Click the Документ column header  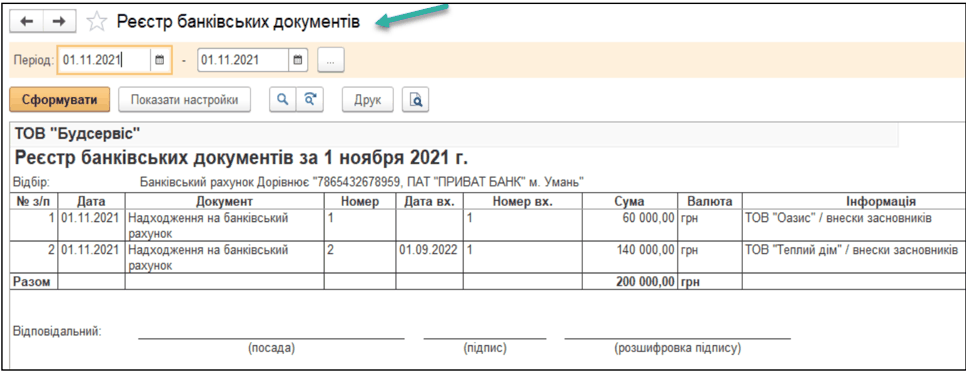(x=224, y=202)
